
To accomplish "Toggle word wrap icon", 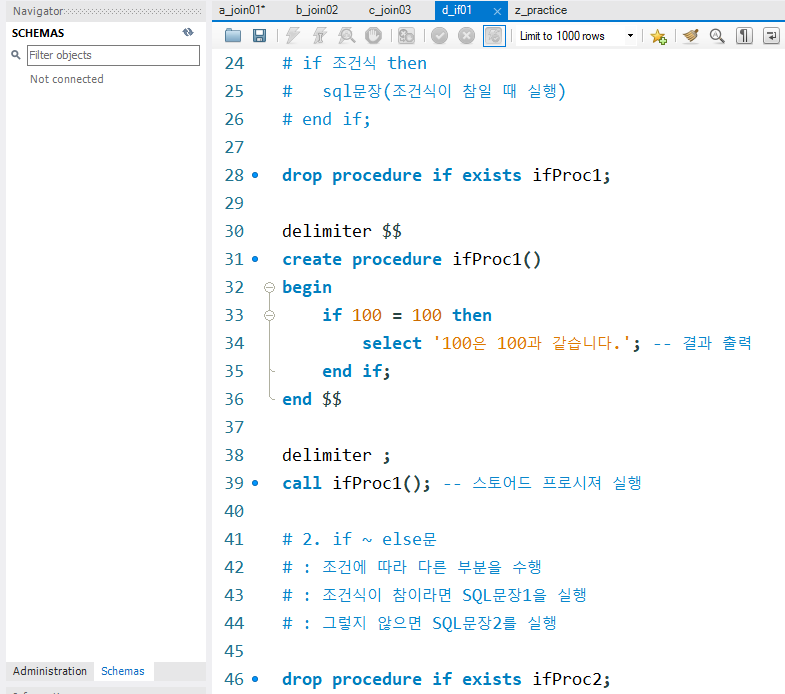I will pos(771,36).
